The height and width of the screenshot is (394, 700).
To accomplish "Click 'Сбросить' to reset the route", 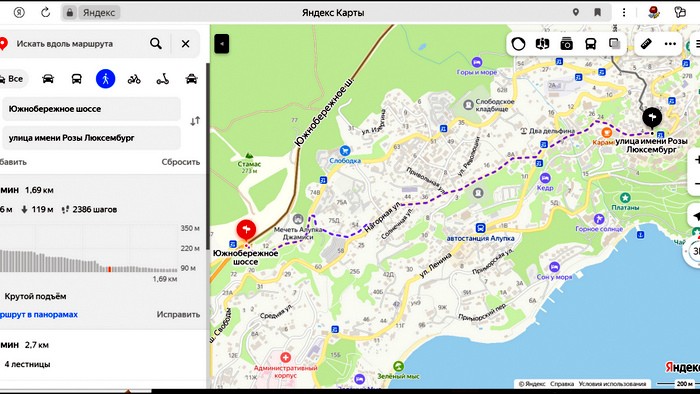I will 181,162.
